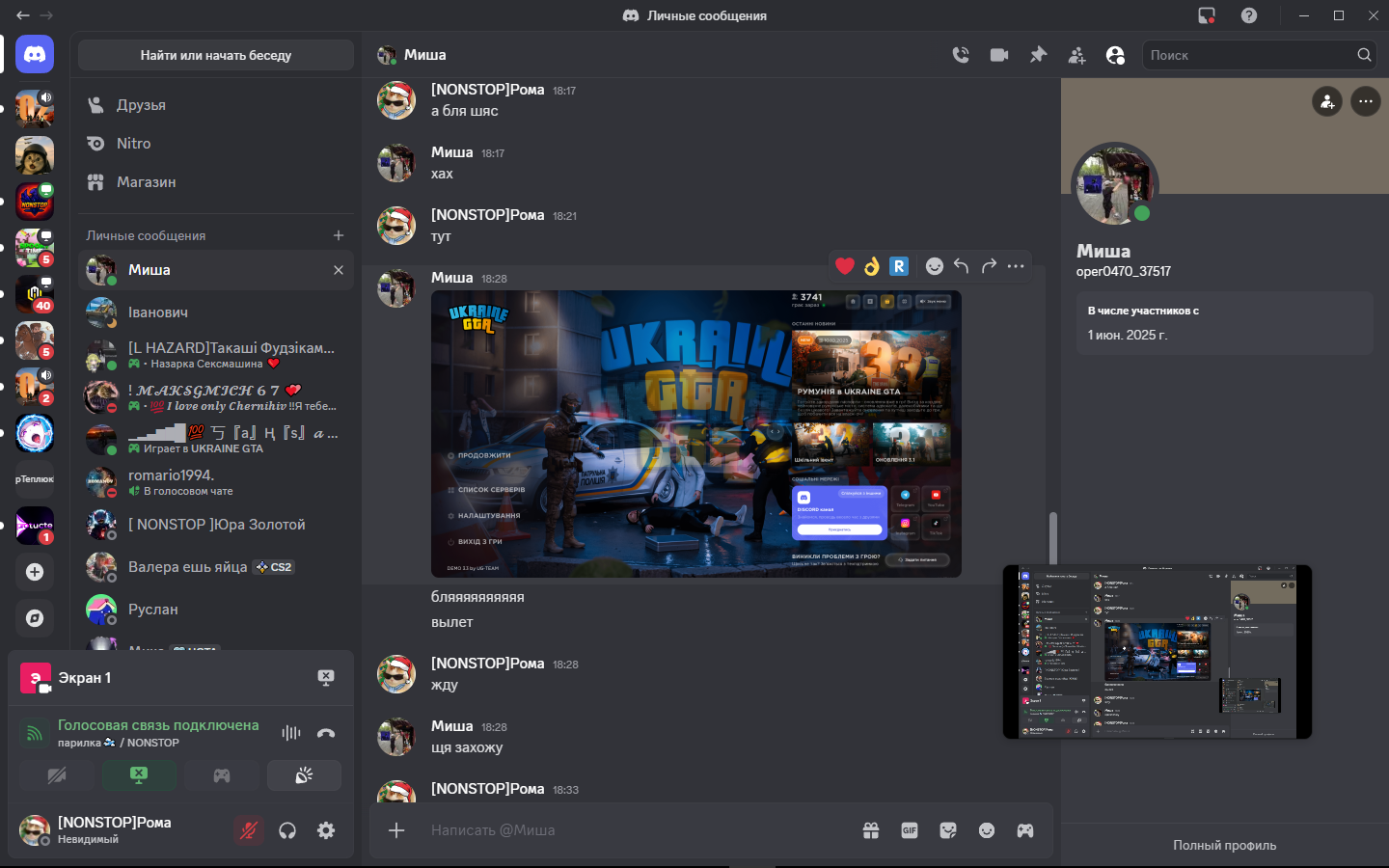Toggle the user profile side panel
This screenshot has width=1389, height=868.
tap(1115, 55)
